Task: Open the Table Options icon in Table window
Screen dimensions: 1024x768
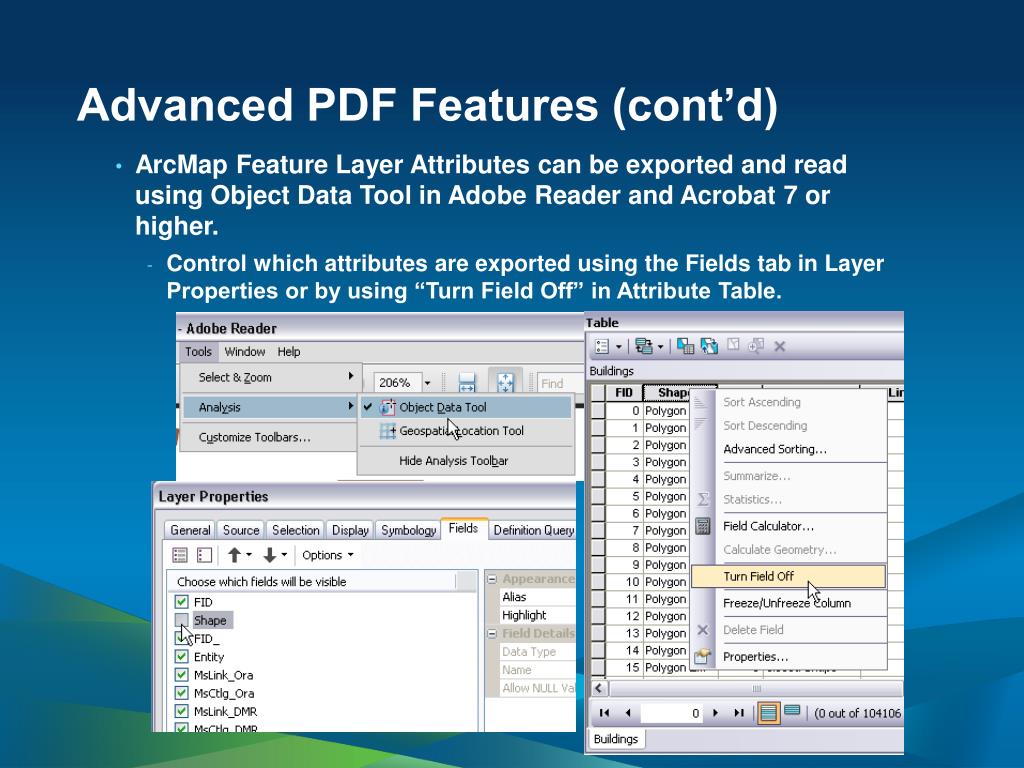Action: [603, 346]
